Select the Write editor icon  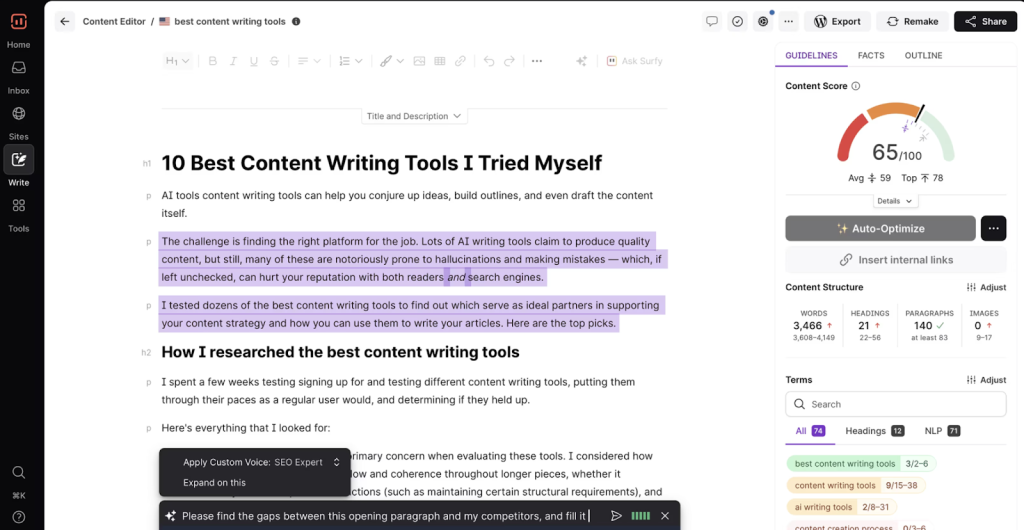pos(18,159)
